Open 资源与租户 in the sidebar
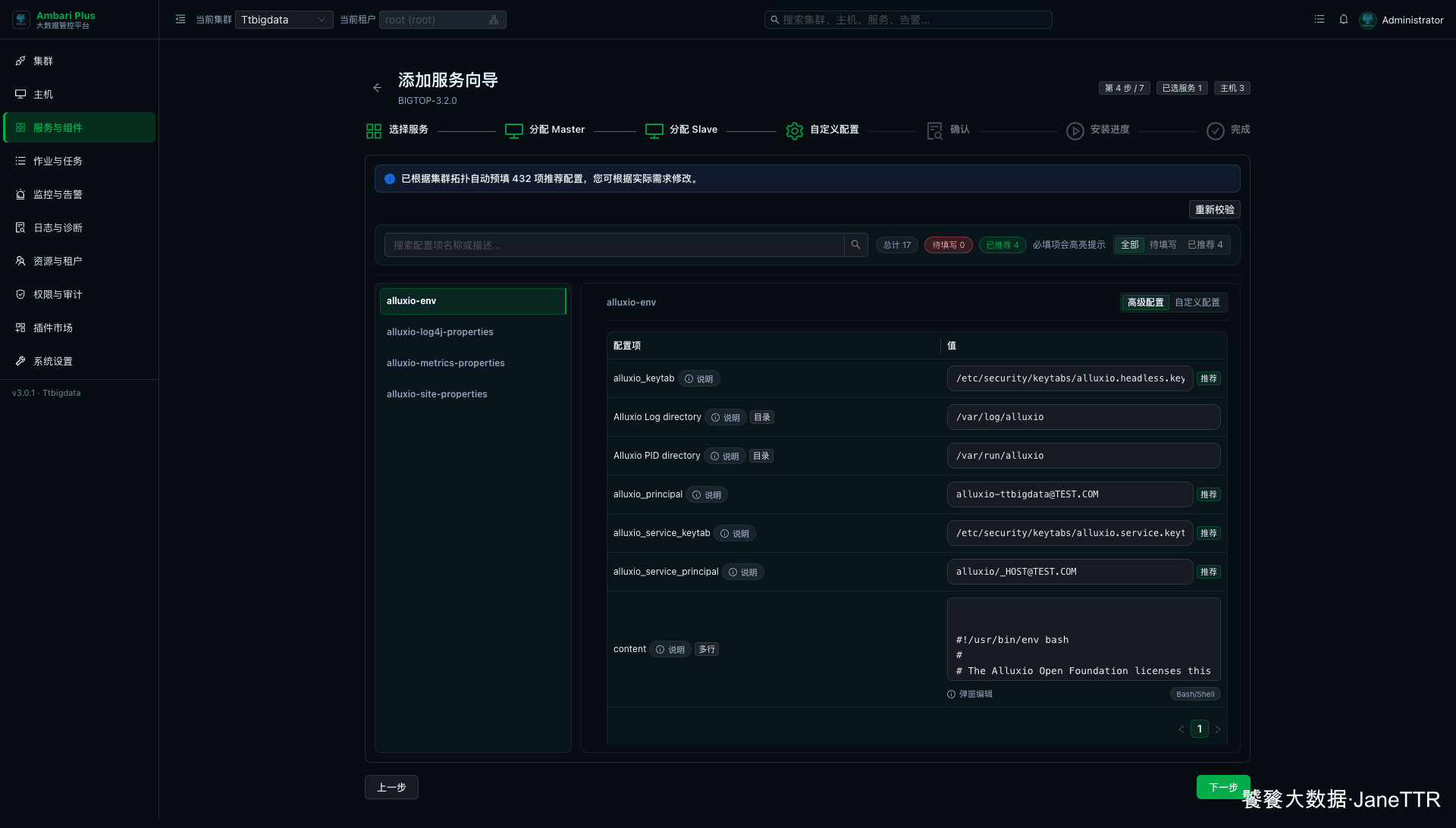1456x828 pixels. (79, 261)
